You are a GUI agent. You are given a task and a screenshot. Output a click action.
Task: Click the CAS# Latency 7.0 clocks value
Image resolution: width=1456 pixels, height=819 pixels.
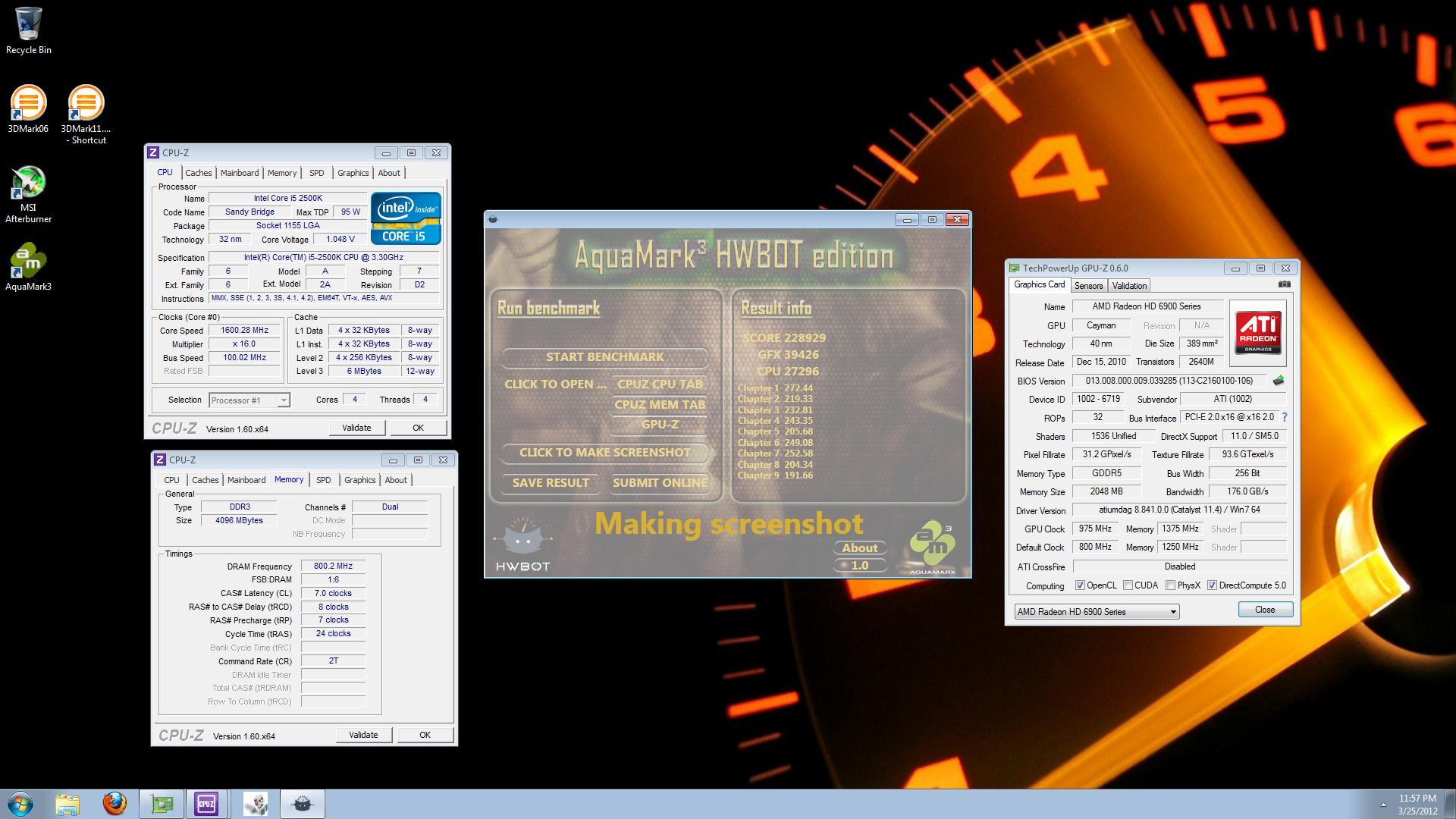[333, 593]
